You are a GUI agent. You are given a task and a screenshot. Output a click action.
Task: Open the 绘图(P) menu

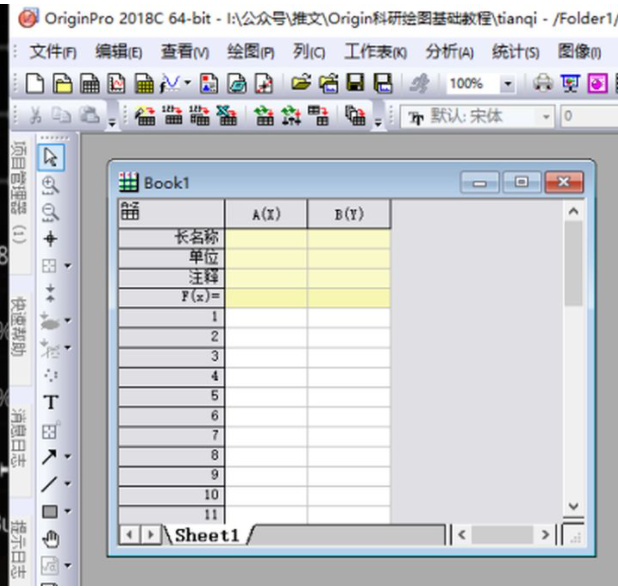pyautogui.click(x=251, y=52)
